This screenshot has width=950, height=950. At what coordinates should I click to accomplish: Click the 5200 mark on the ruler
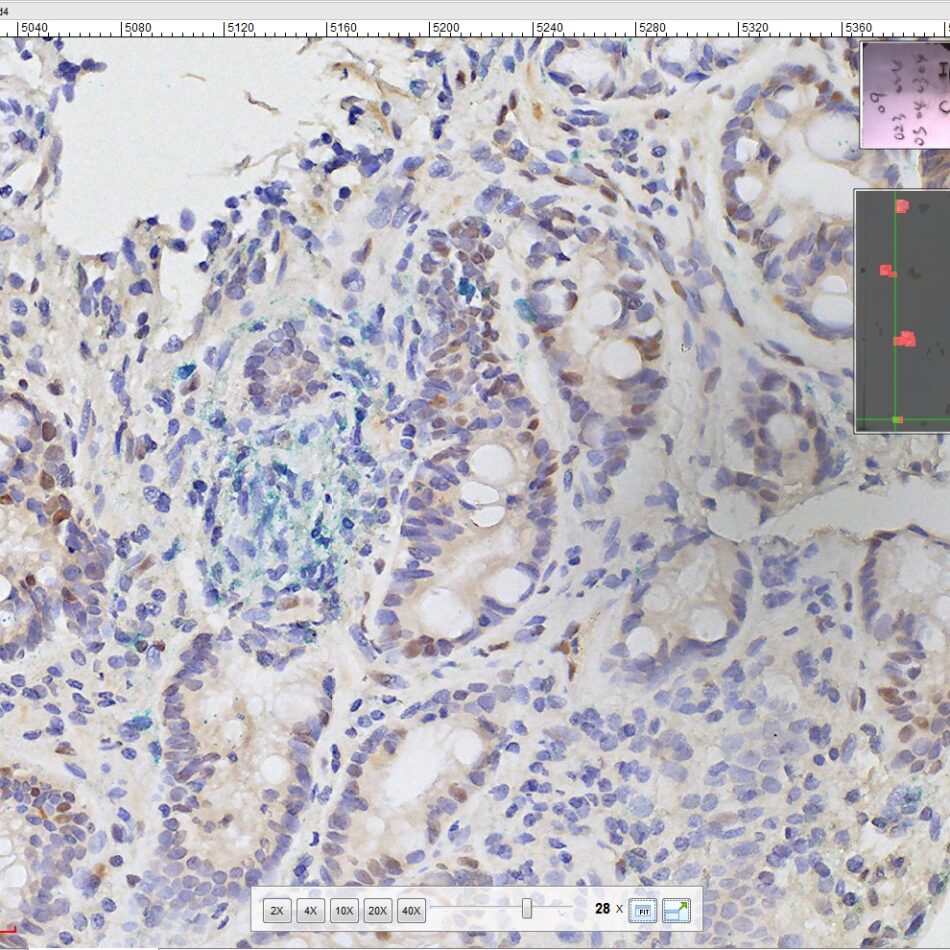point(446,29)
